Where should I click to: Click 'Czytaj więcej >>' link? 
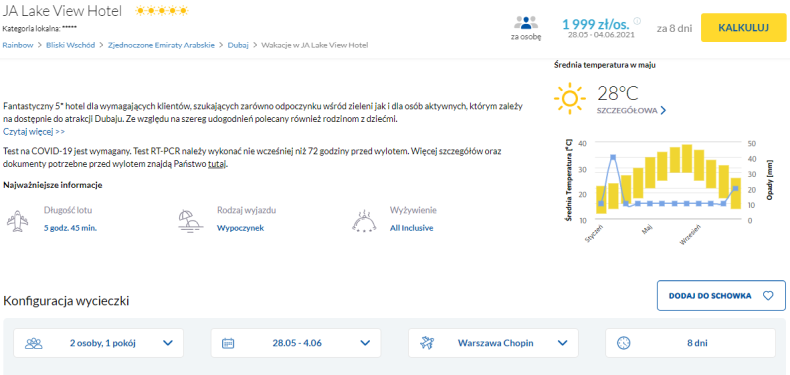click(34, 132)
